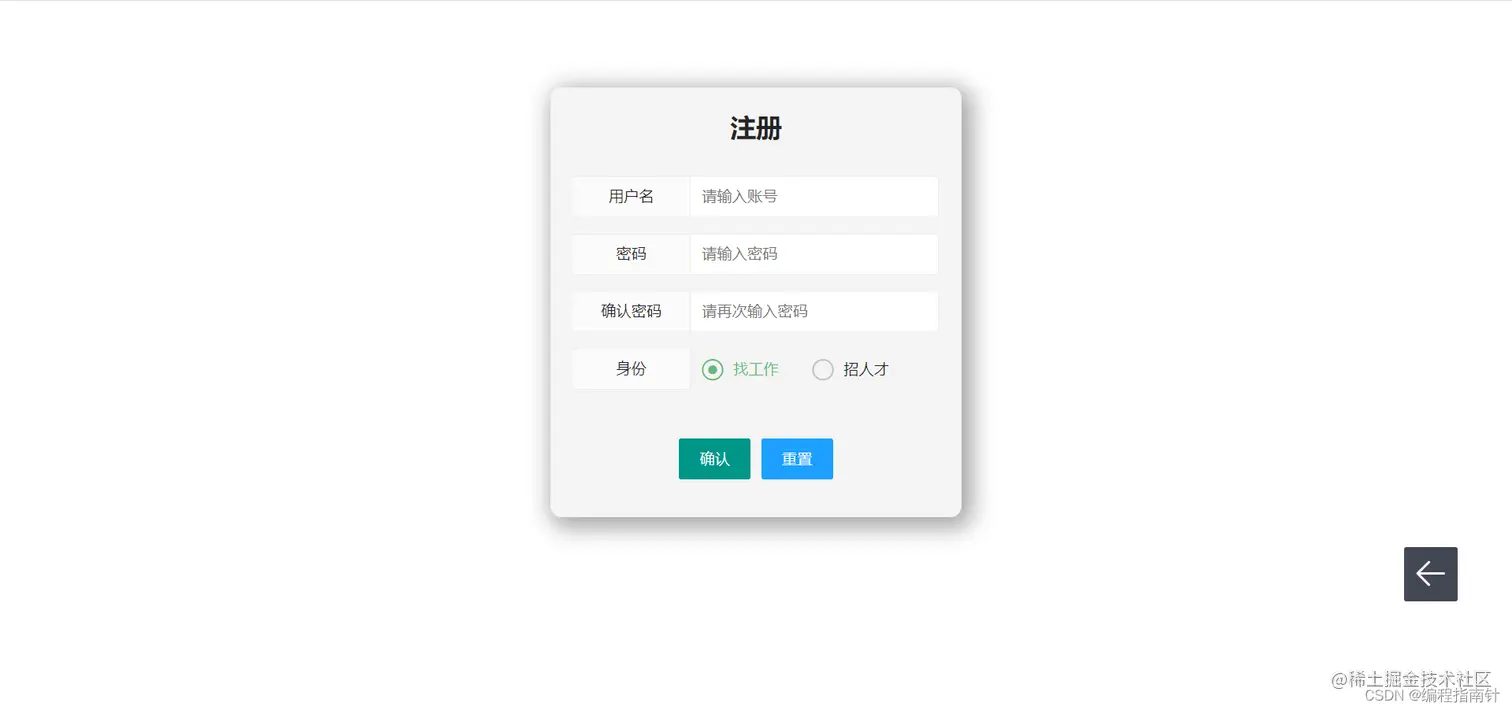Click the 确认密码 field label
The height and width of the screenshot is (710, 1512).
631,311
